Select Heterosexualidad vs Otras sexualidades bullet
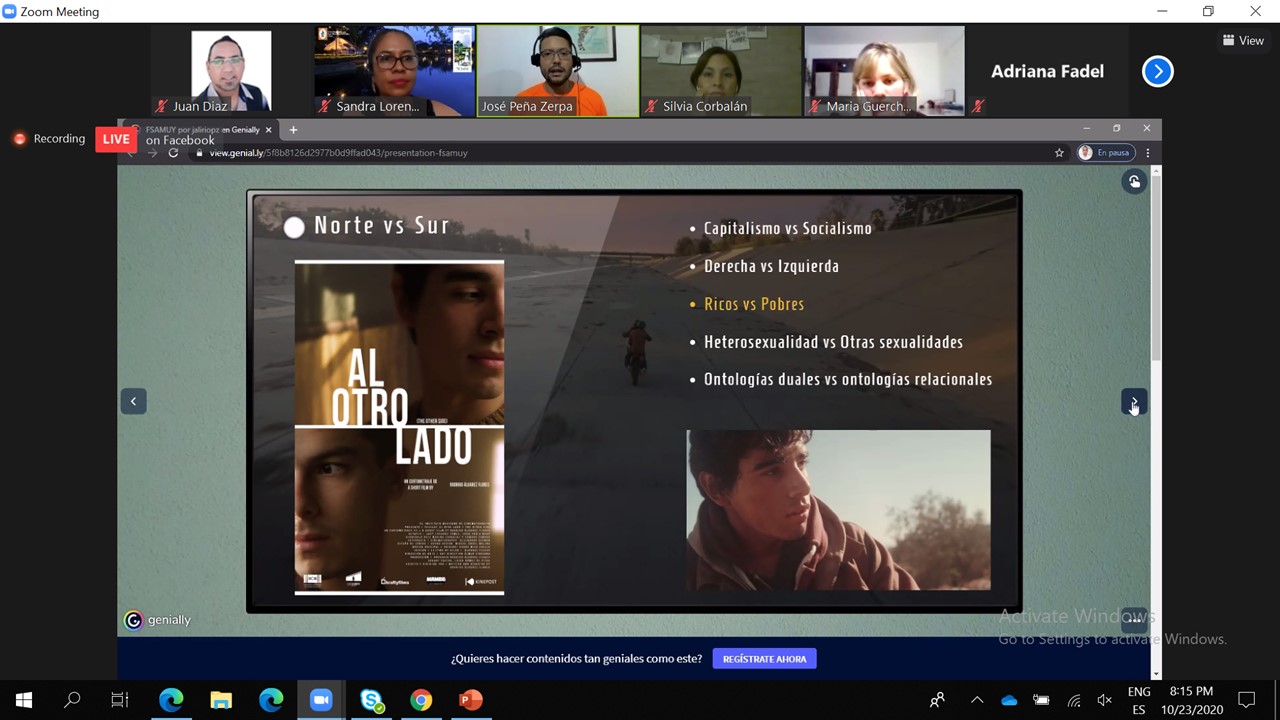 (x=833, y=342)
